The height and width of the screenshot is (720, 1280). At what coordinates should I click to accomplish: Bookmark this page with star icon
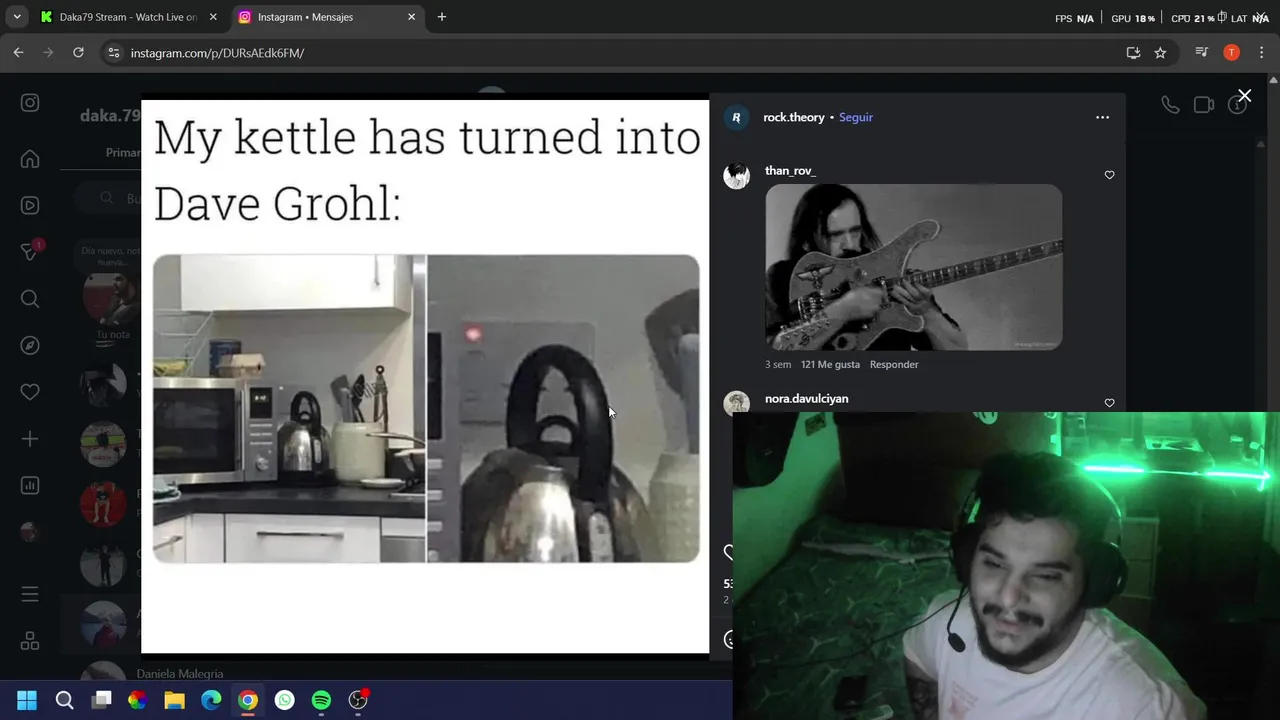(1160, 53)
